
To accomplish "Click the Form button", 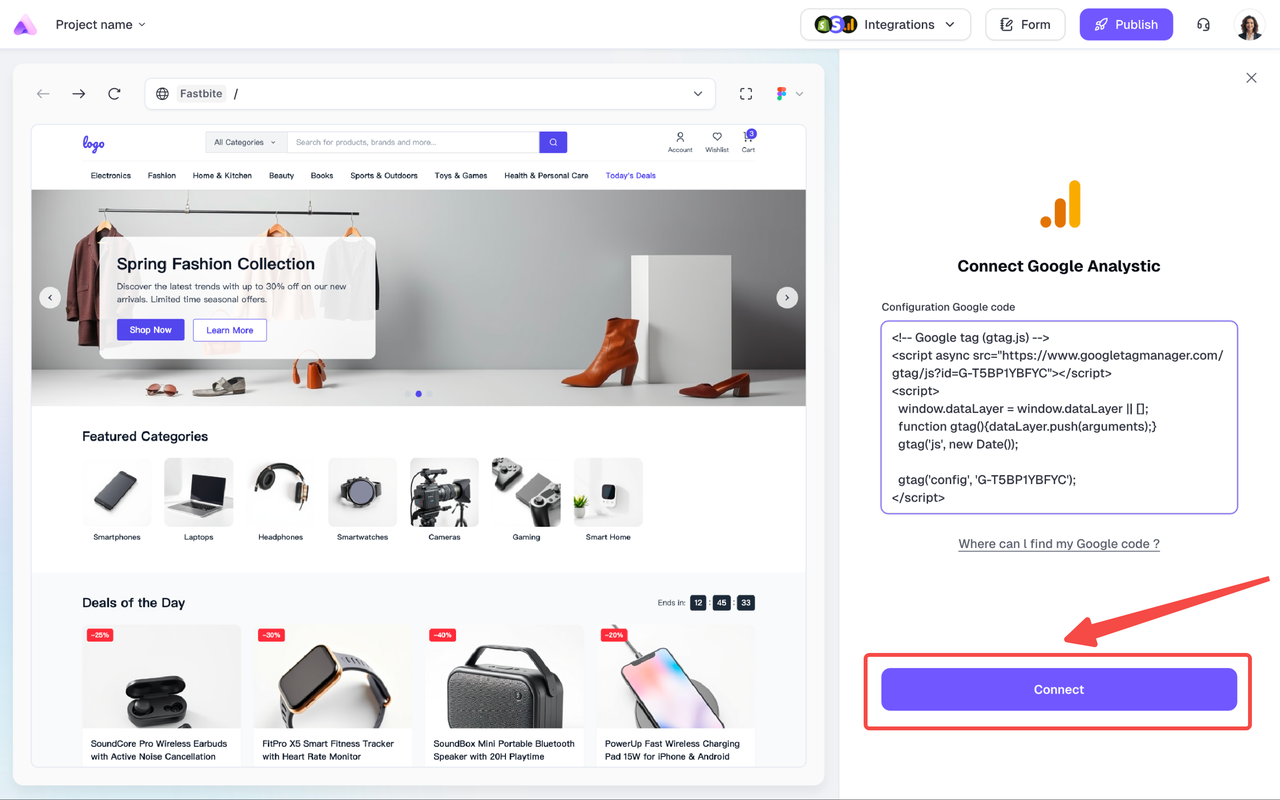I will (x=1025, y=25).
